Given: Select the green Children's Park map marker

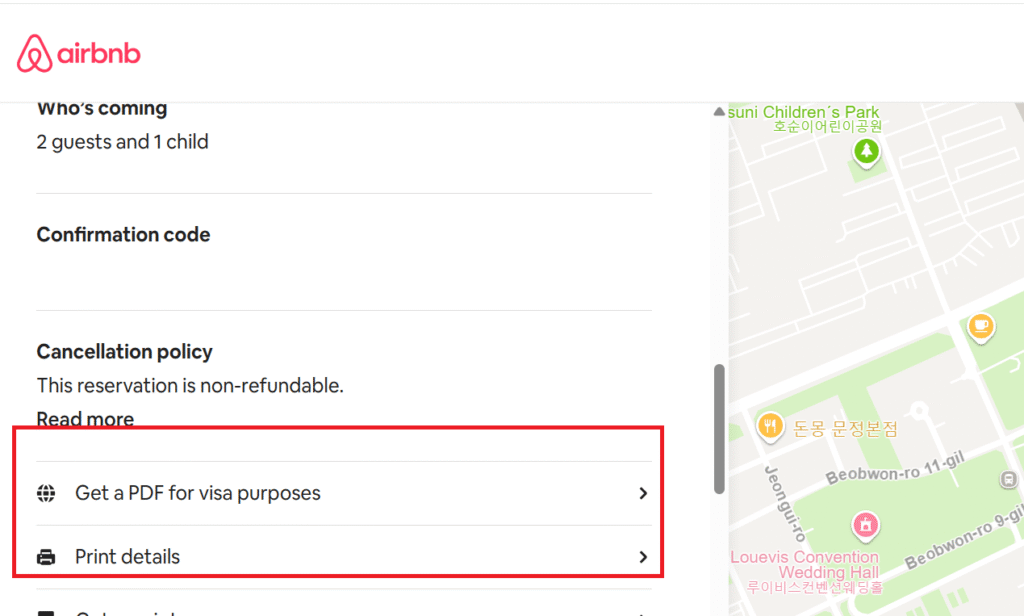Looking at the screenshot, I should 866,151.
